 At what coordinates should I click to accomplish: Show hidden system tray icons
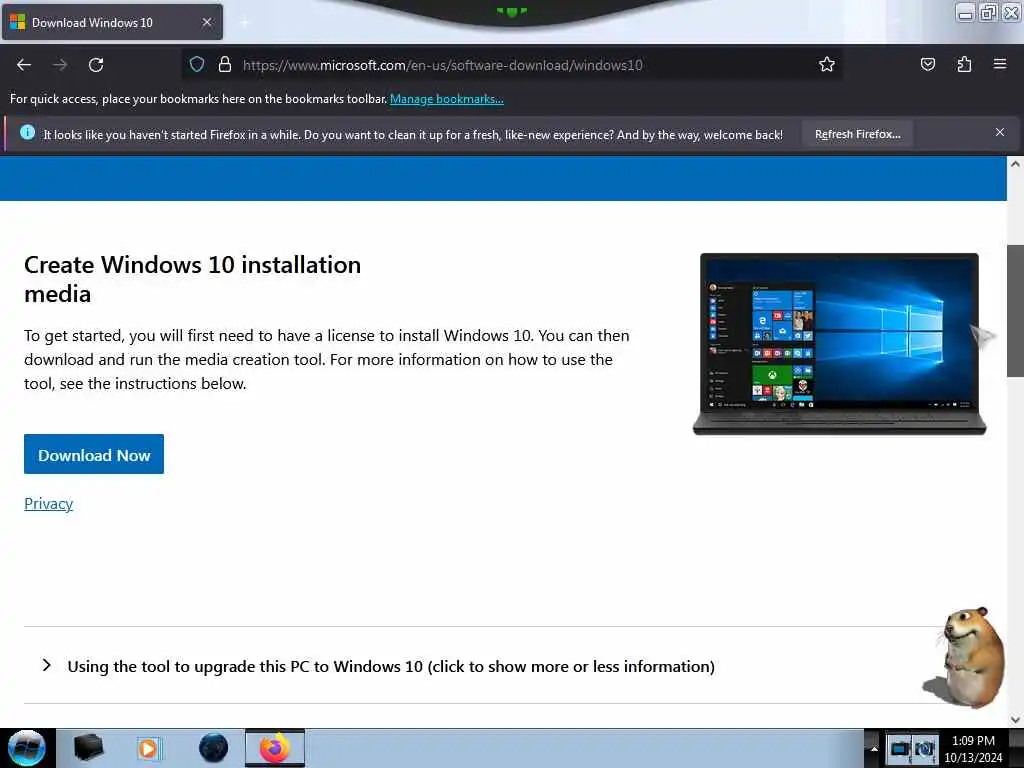pos(874,748)
